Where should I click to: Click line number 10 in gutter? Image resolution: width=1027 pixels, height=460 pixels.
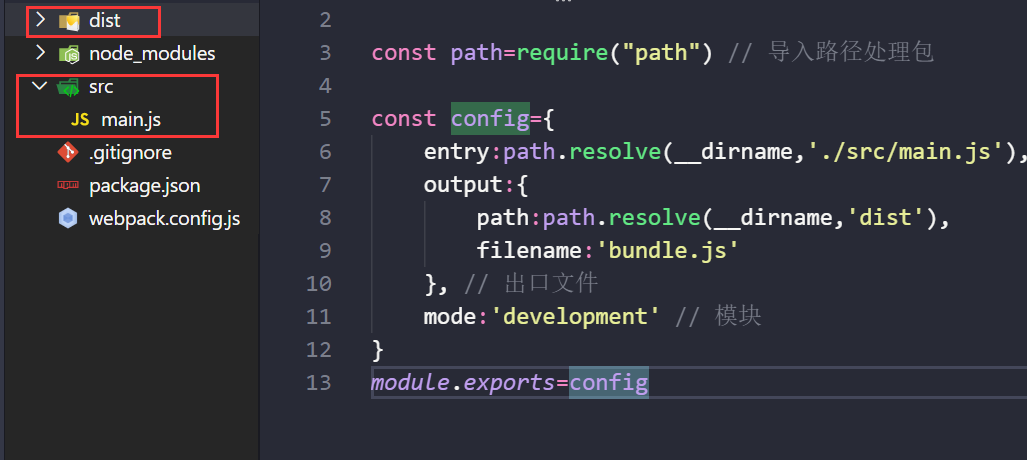coord(319,283)
